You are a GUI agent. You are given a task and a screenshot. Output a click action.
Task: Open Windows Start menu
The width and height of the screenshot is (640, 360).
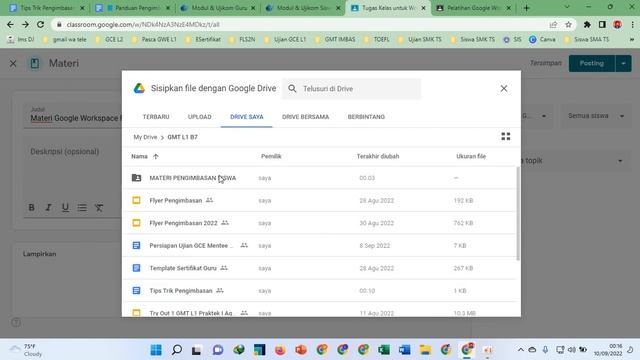[156, 350]
